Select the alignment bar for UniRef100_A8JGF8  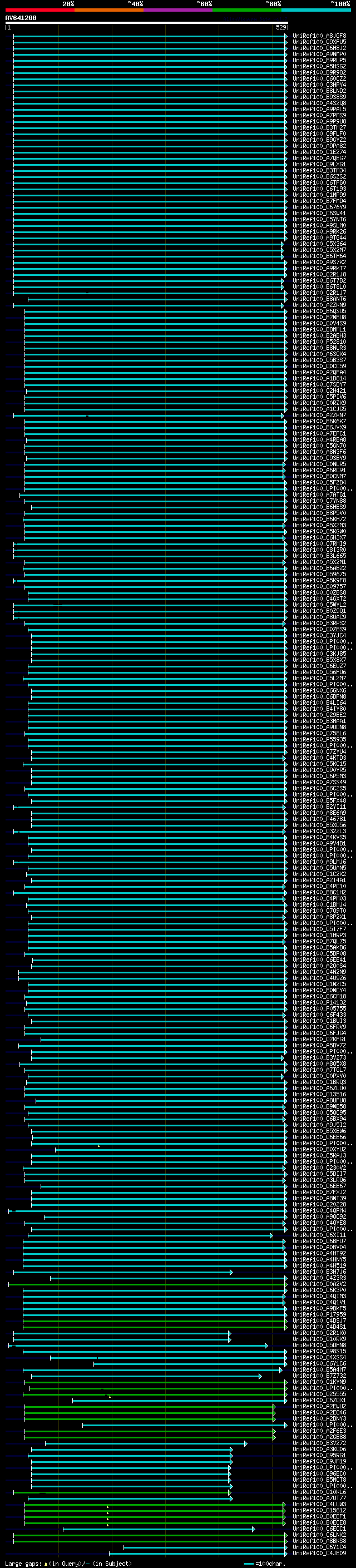click(x=150, y=36)
